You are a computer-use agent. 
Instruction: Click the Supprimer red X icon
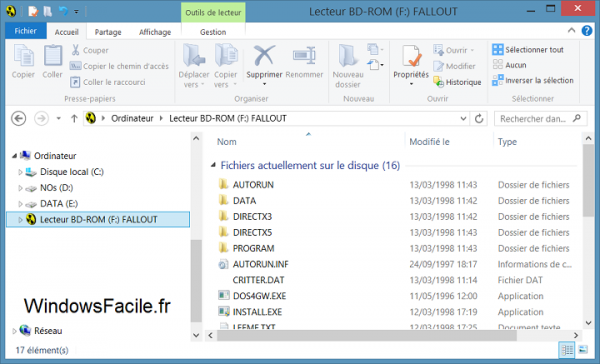click(264, 55)
